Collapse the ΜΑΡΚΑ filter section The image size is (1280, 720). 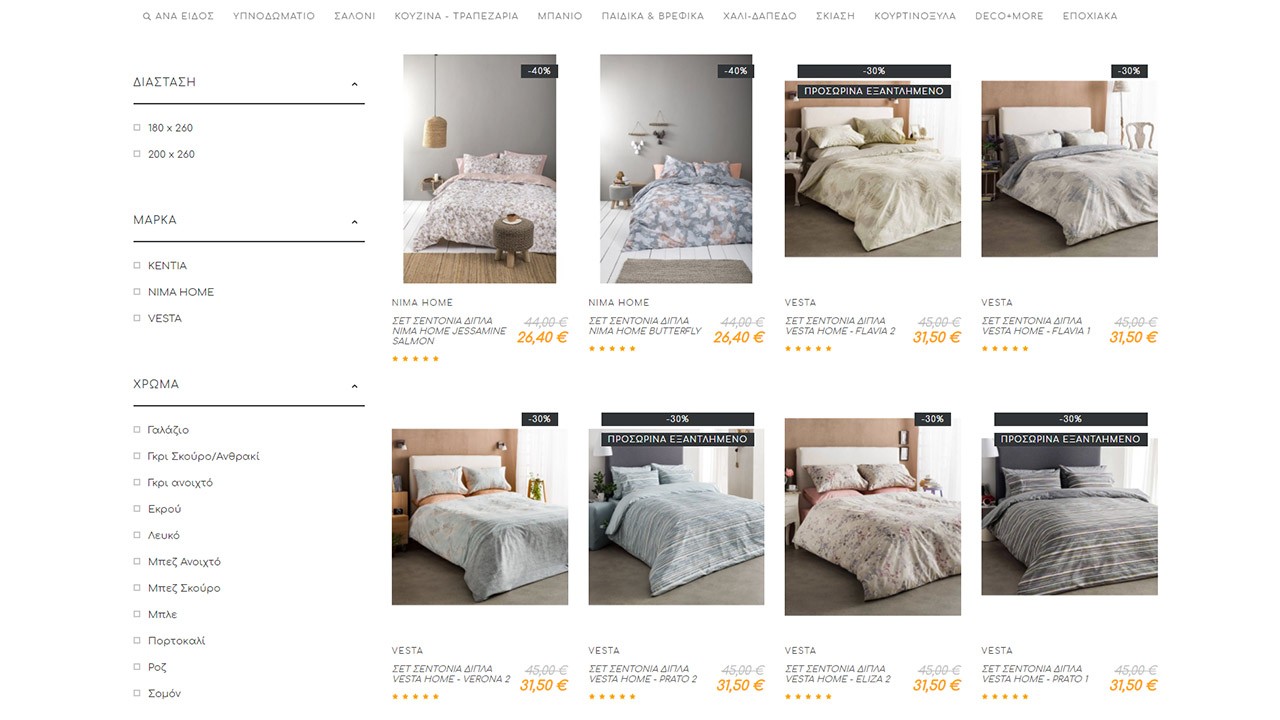click(x=354, y=222)
